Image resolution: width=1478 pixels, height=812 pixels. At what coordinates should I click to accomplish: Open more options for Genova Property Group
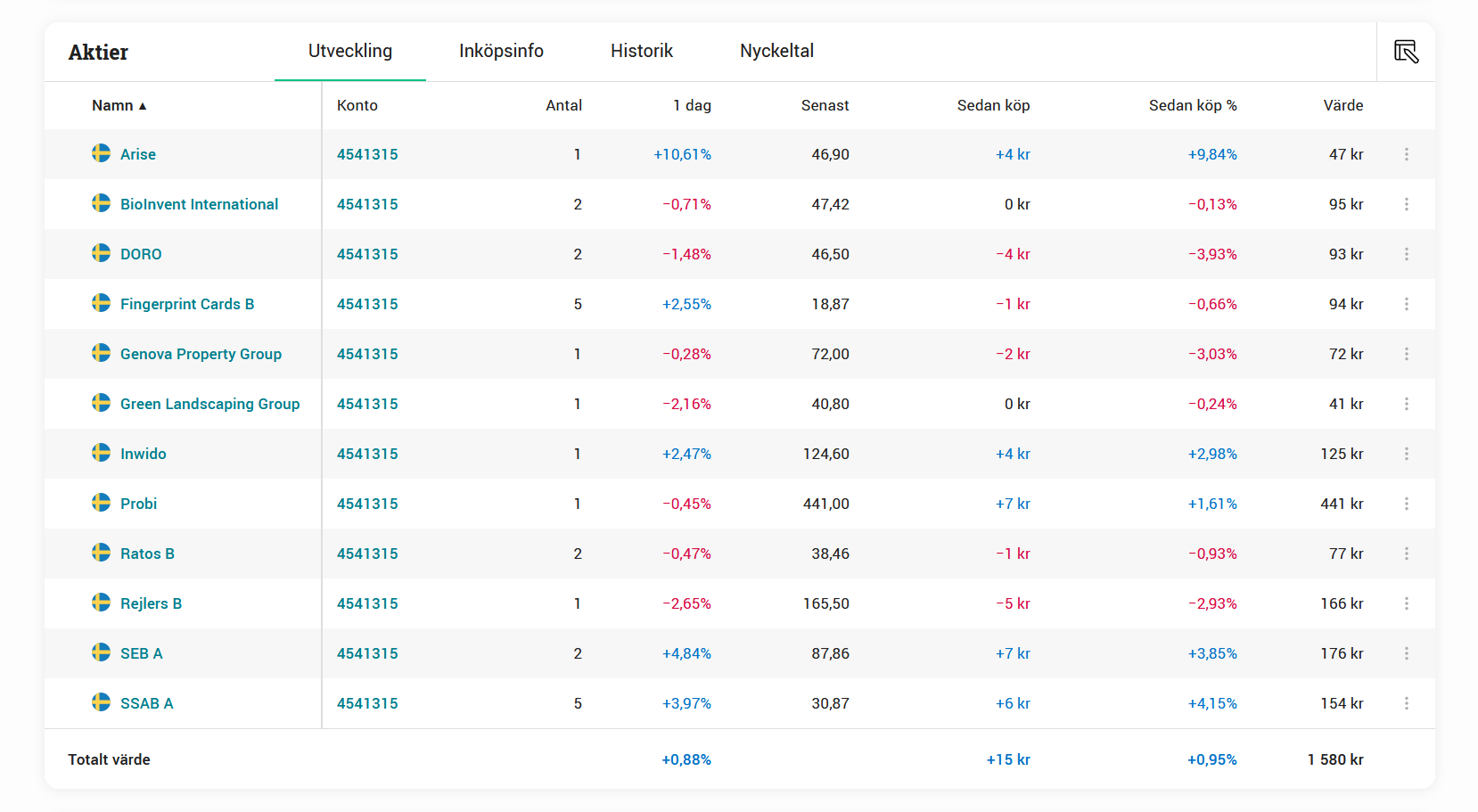1407,354
